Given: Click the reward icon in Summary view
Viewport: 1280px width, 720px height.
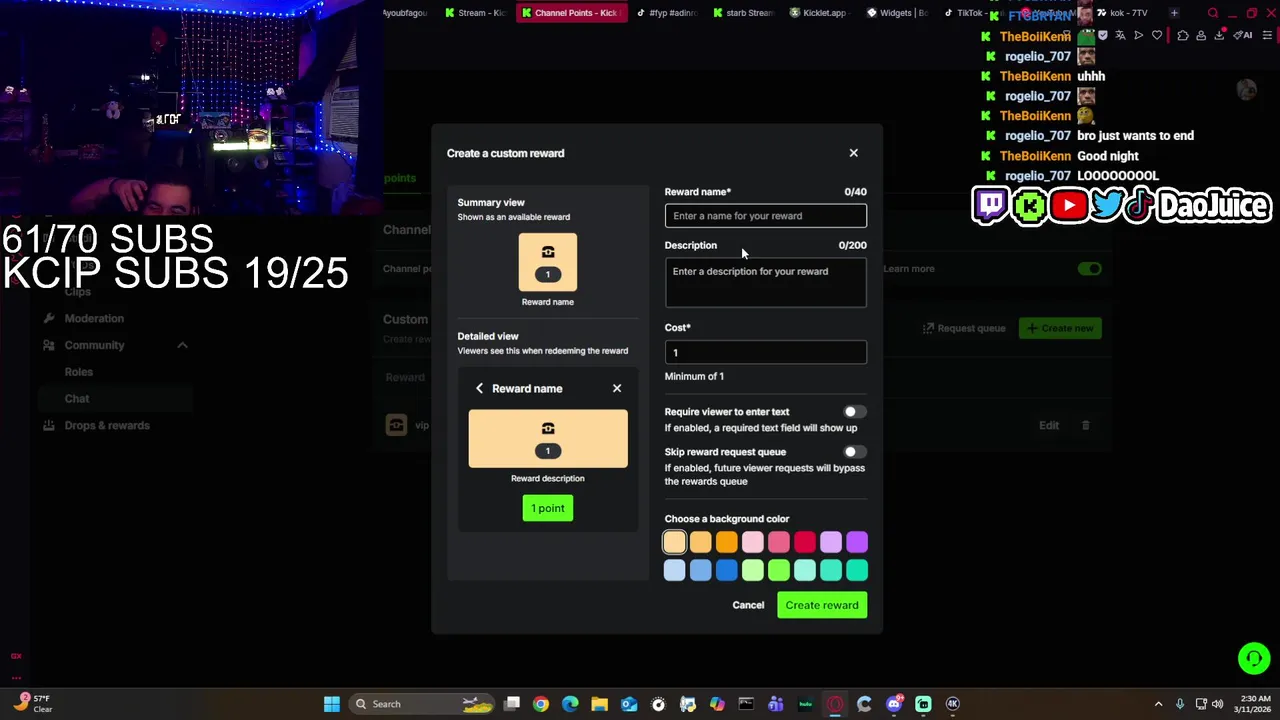Looking at the screenshot, I should point(548,252).
